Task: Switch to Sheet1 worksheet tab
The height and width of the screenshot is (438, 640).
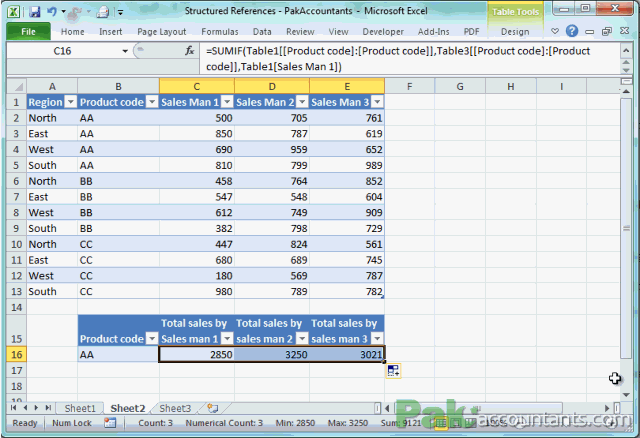Action: point(80,408)
